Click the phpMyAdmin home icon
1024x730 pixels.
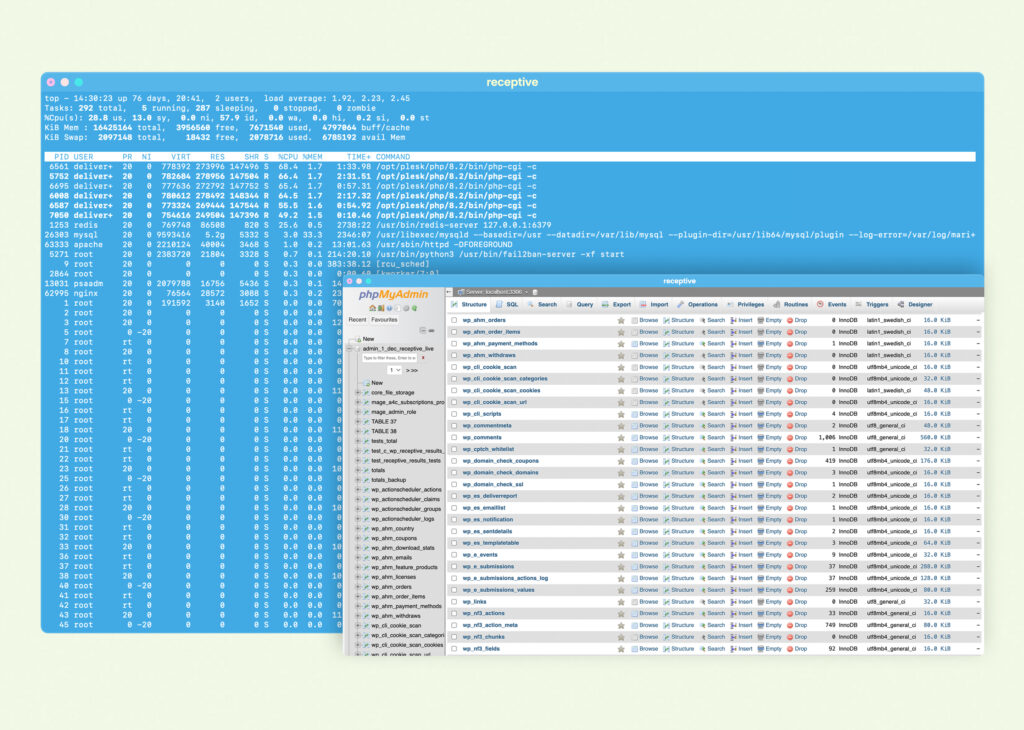(373, 308)
